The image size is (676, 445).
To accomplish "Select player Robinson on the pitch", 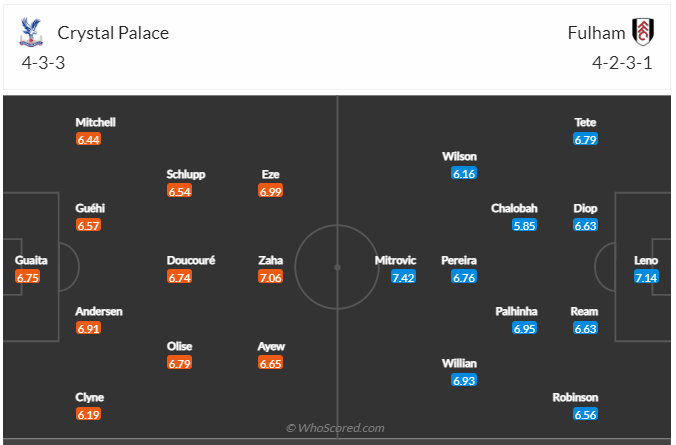I will pos(576,397).
